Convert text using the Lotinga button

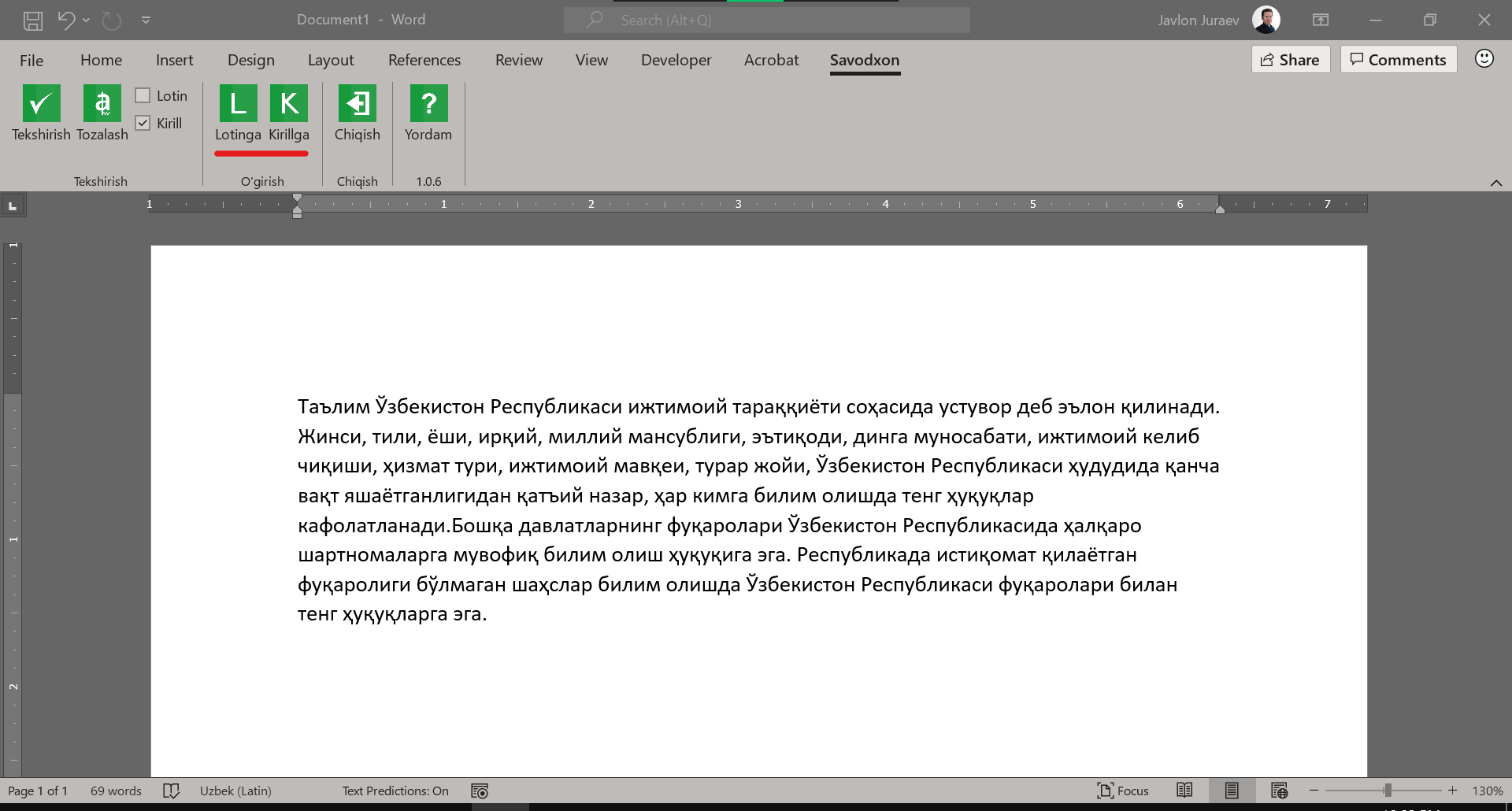click(x=238, y=104)
